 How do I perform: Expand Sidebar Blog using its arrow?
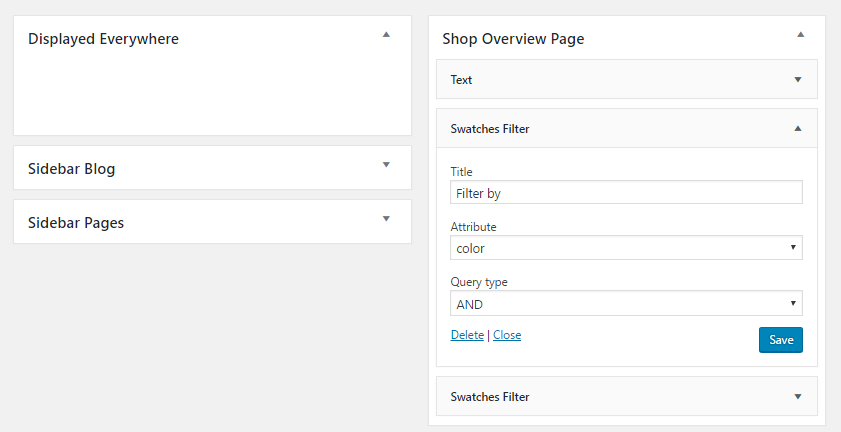(x=386, y=165)
